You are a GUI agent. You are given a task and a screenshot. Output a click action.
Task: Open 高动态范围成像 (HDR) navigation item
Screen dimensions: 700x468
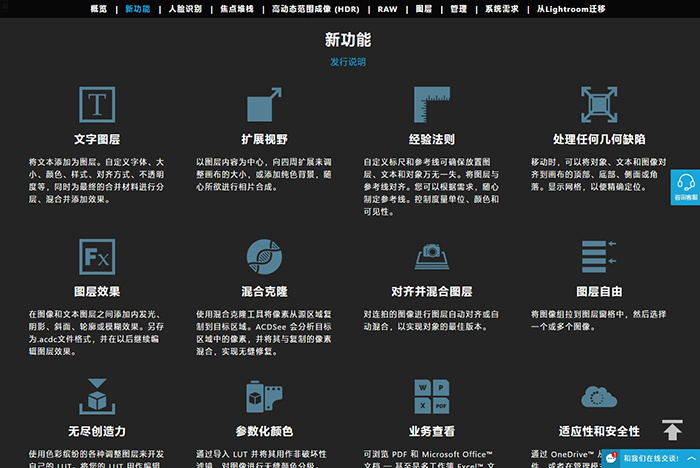[x=316, y=9]
